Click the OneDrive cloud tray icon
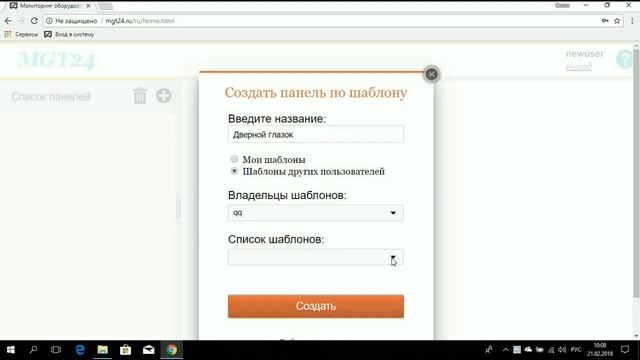This screenshot has height=360, width=640. (528, 350)
